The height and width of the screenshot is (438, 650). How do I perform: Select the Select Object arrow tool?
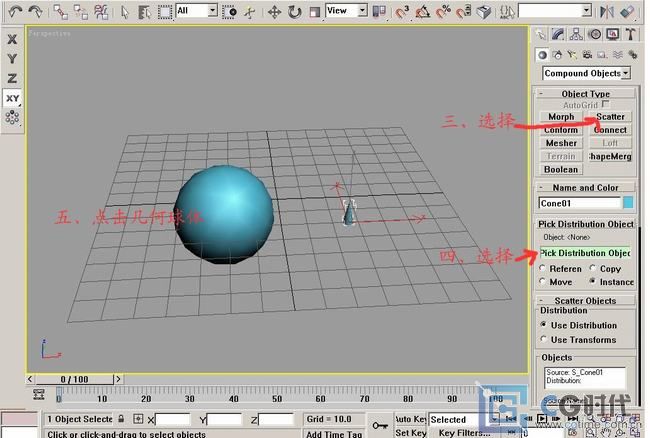pos(124,12)
